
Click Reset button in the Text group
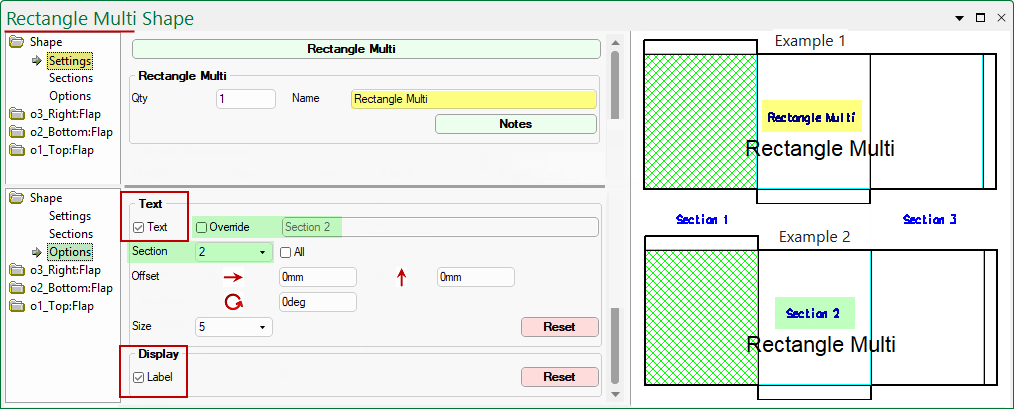point(559,327)
